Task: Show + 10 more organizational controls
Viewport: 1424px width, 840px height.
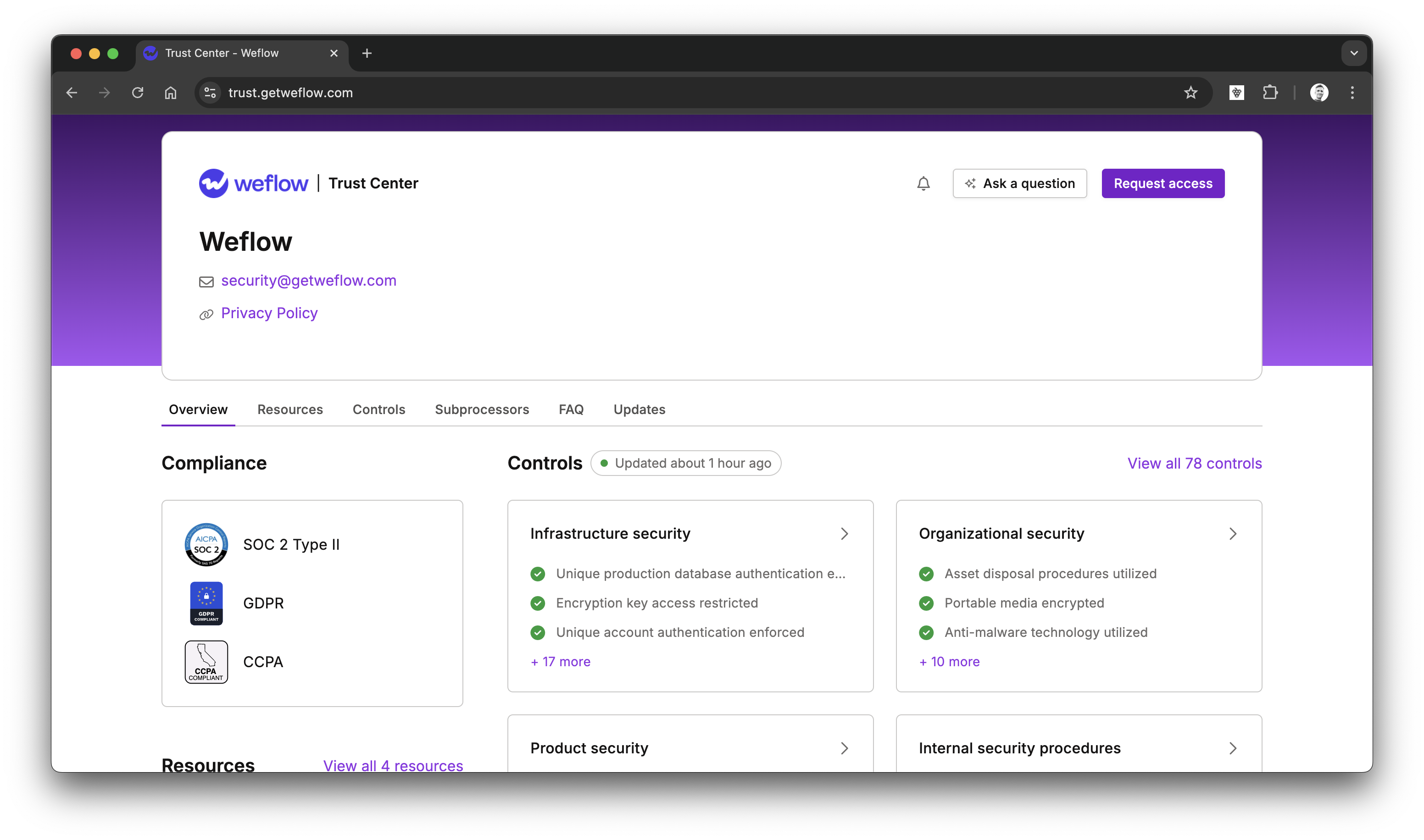Action: [x=950, y=662]
